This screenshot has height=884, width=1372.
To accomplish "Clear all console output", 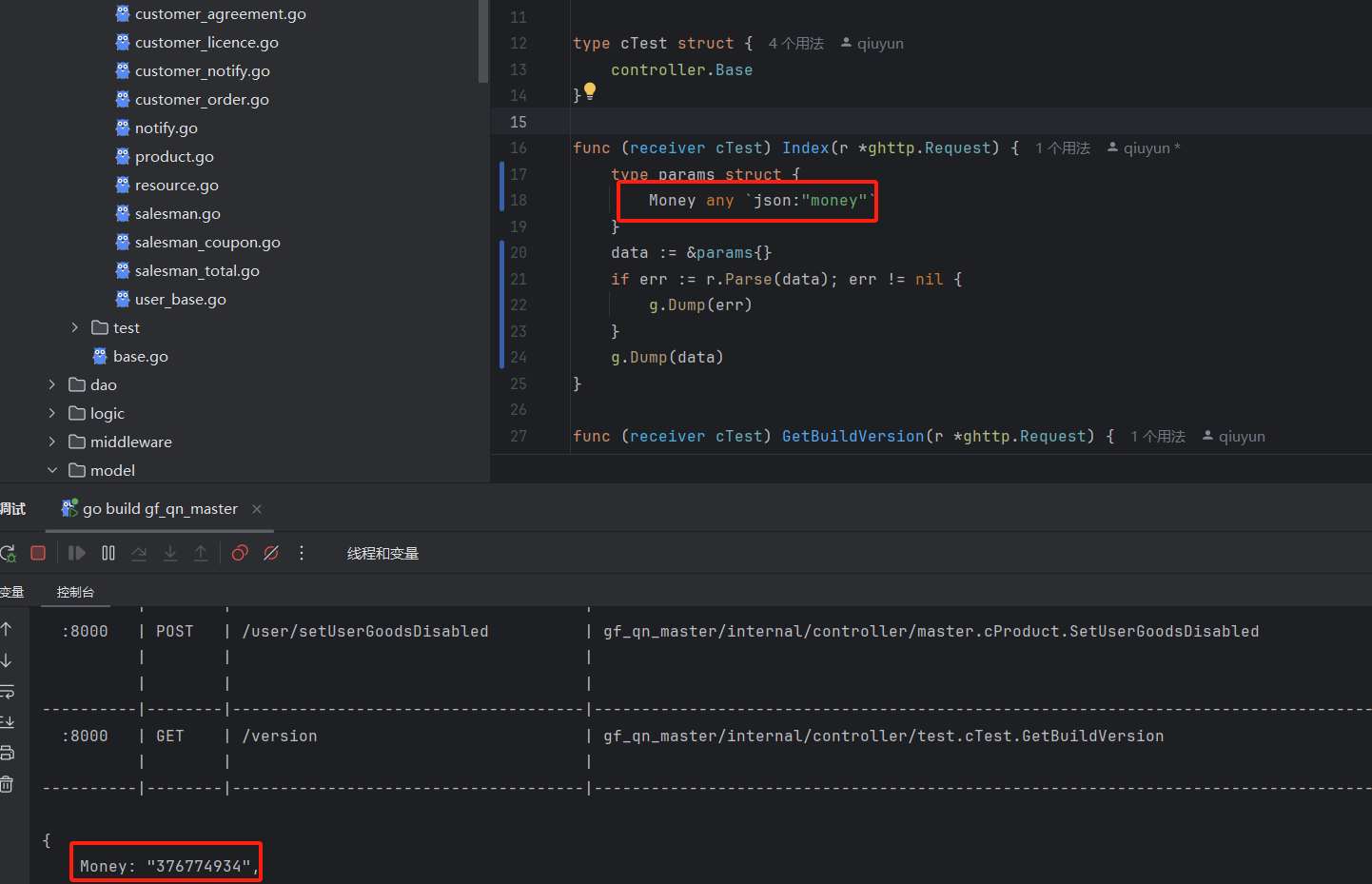I will coord(7,785).
